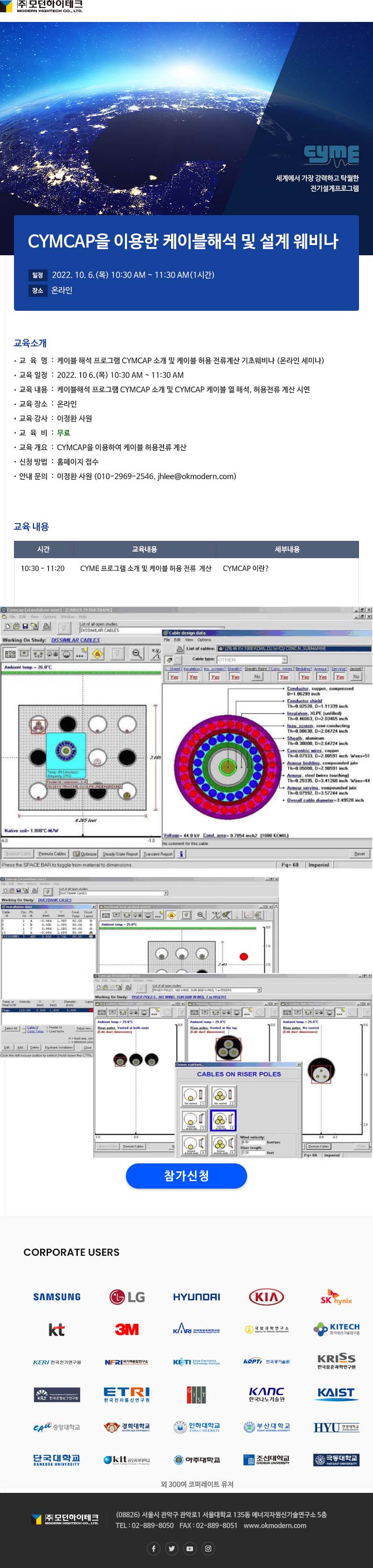The width and height of the screenshot is (373, 1568).
Task: Open the Instagram icon in the footer
Action: tap(208, 1548)
